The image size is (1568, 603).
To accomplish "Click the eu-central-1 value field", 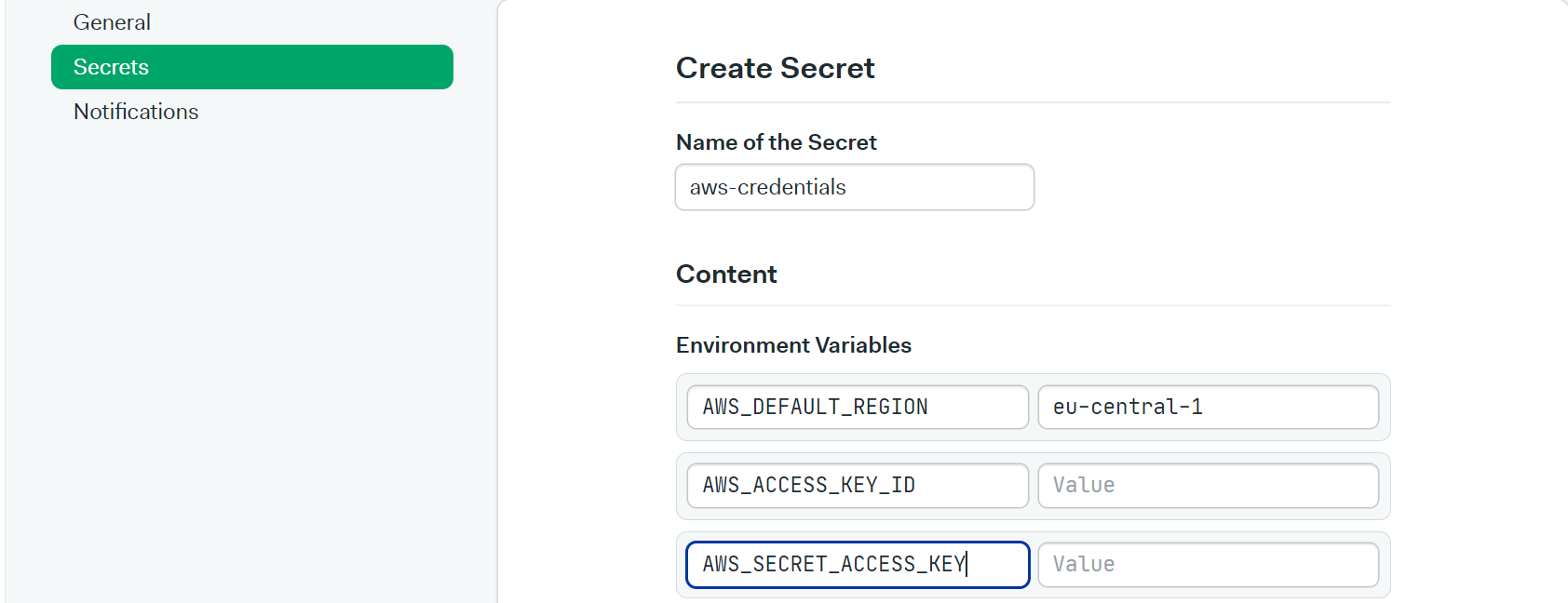I will (x=1209, y=407).
